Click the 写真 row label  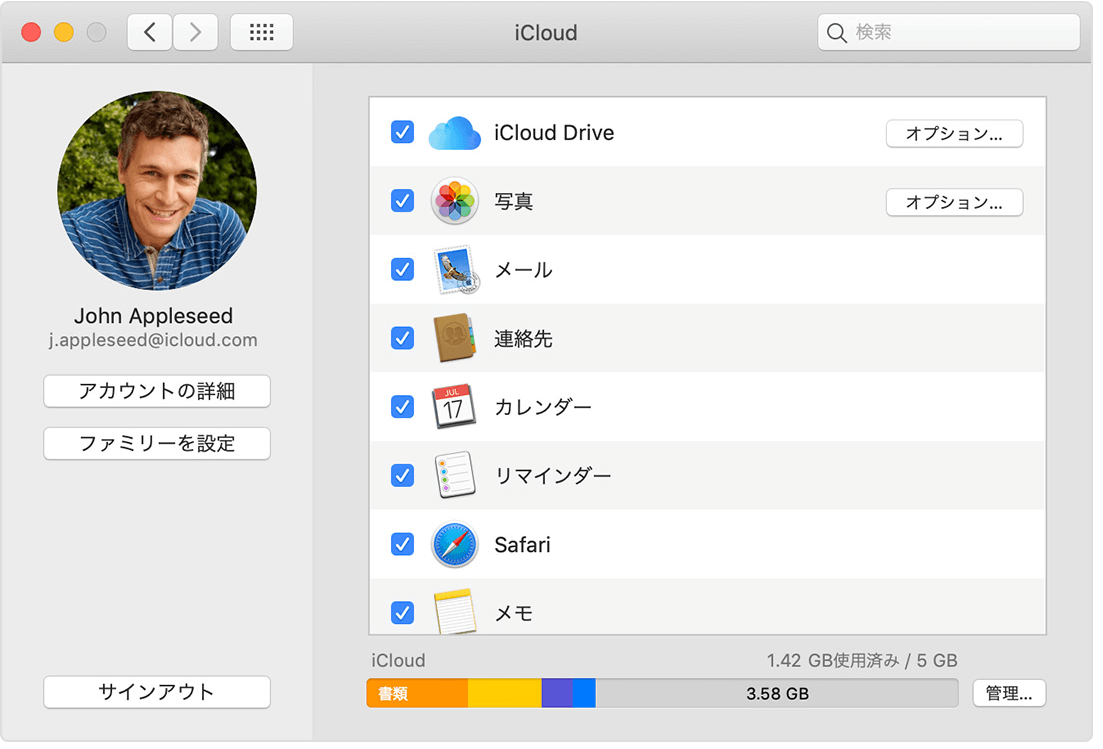click(514, 201)
